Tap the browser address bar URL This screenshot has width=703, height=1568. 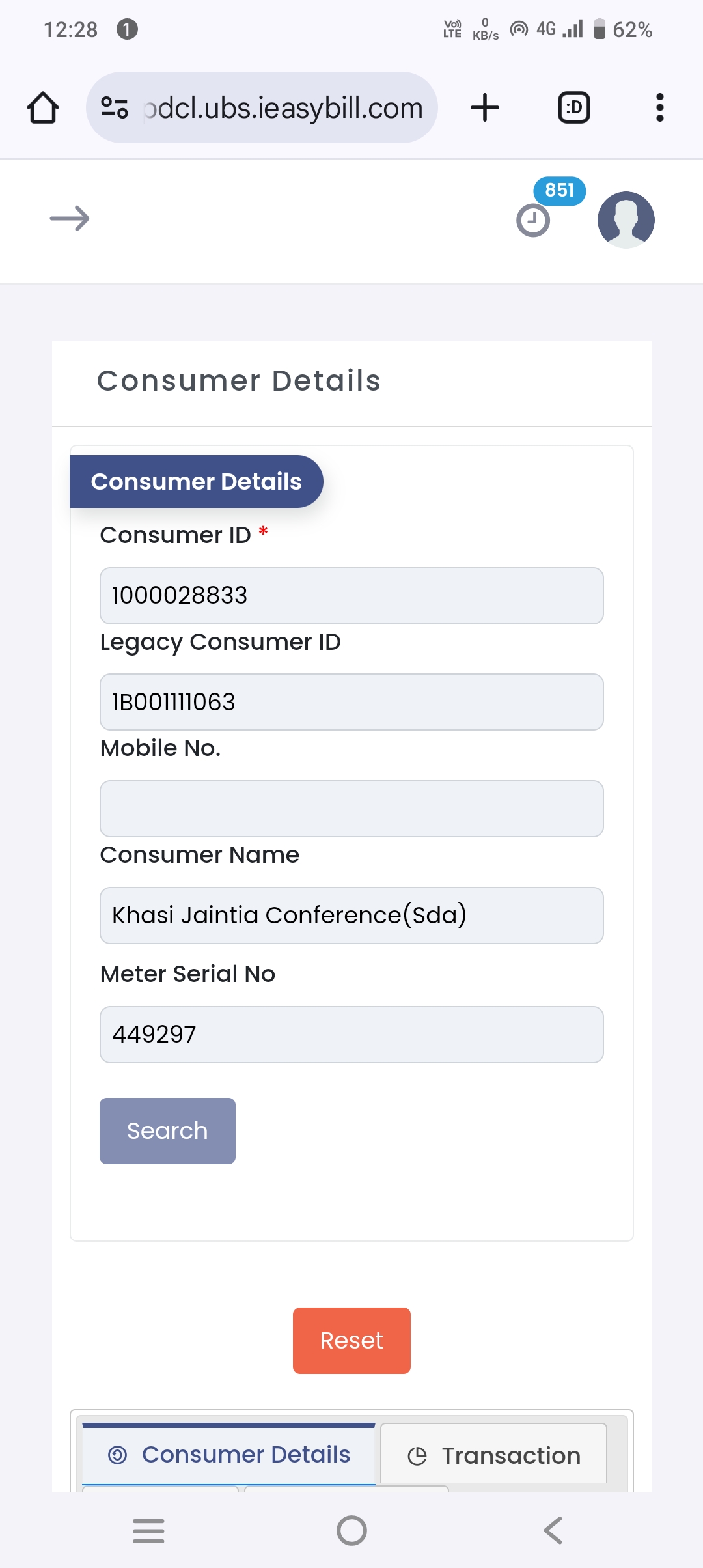tap(283, 107)
